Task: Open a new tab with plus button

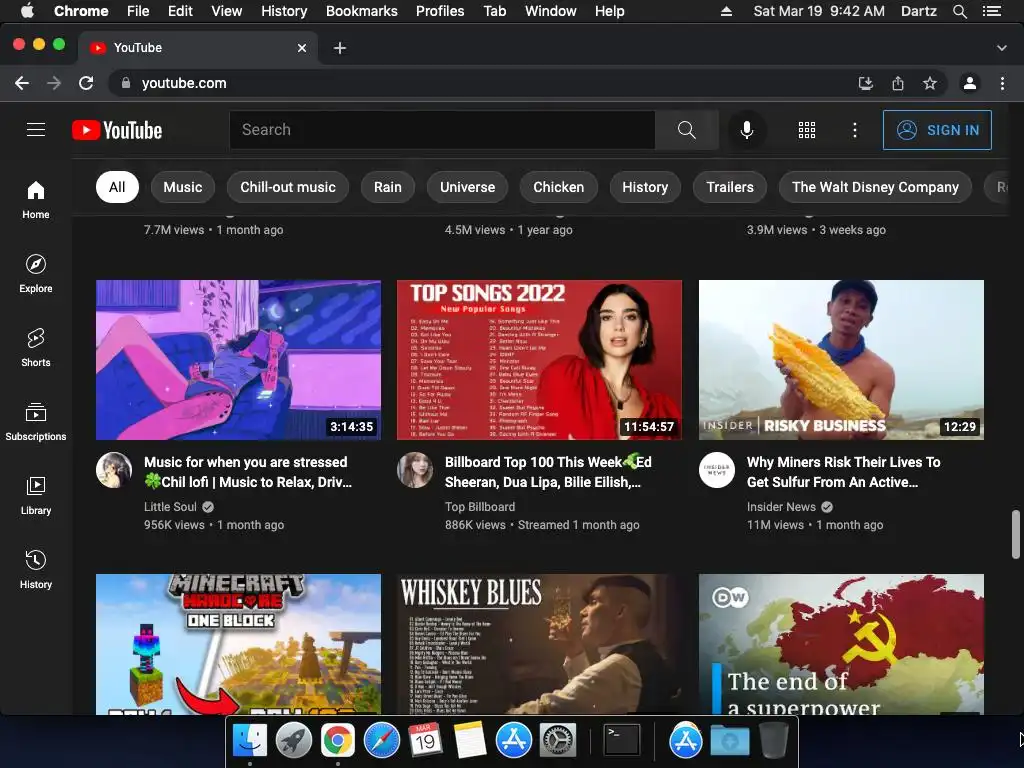Action: (x=340, y=48)
